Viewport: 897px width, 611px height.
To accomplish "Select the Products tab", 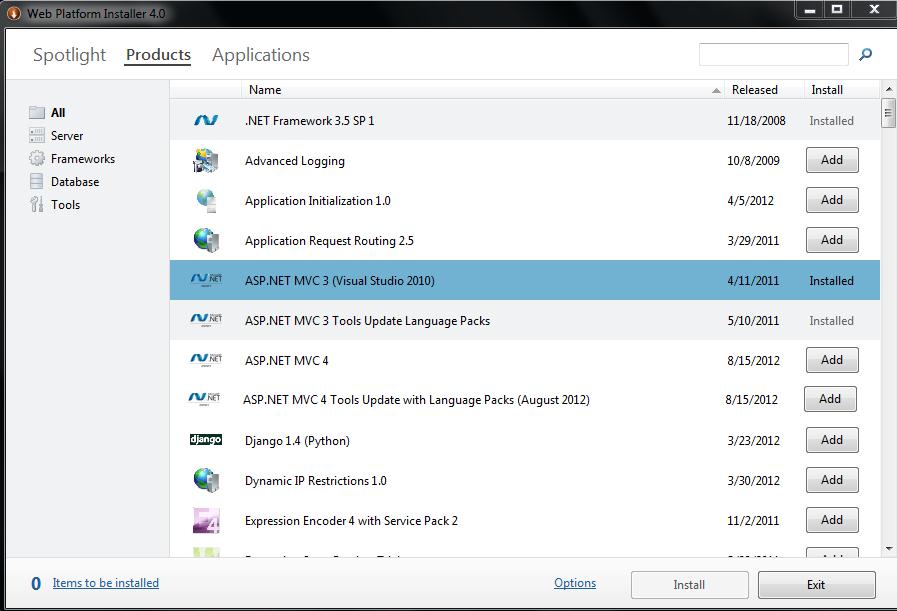I will [158, 55].
